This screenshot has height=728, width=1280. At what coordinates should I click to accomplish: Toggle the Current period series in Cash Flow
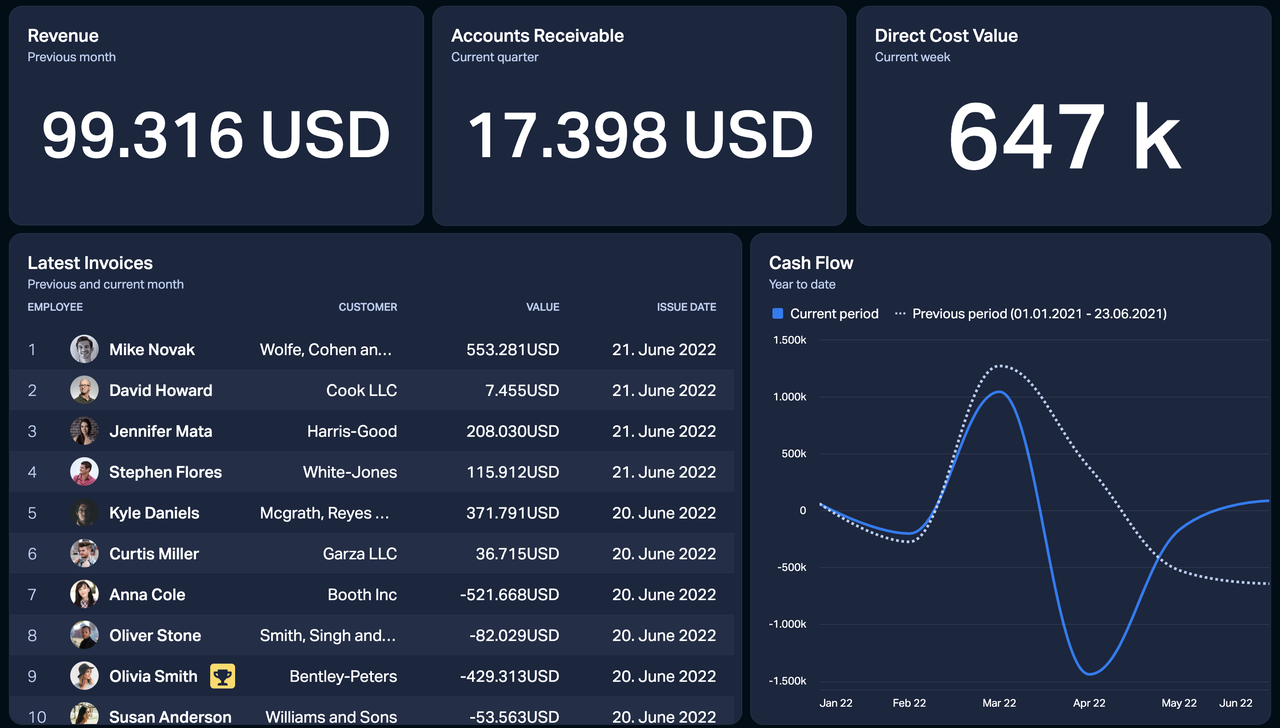pos(824,313)
